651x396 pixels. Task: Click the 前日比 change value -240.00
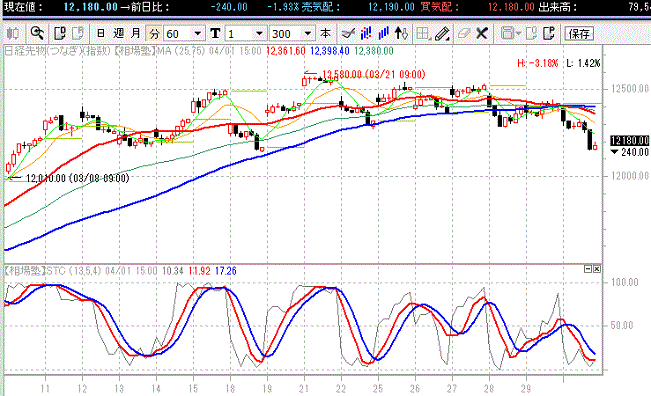coord(229,7)
